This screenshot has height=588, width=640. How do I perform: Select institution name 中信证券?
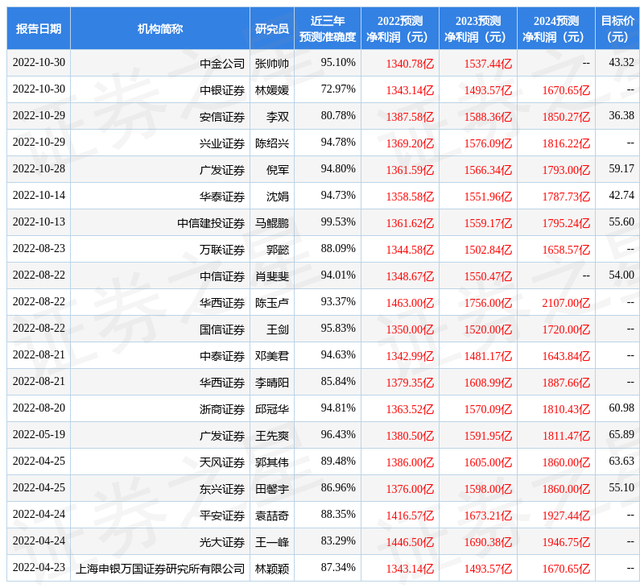pyautogui.click(x=222, y=276)
